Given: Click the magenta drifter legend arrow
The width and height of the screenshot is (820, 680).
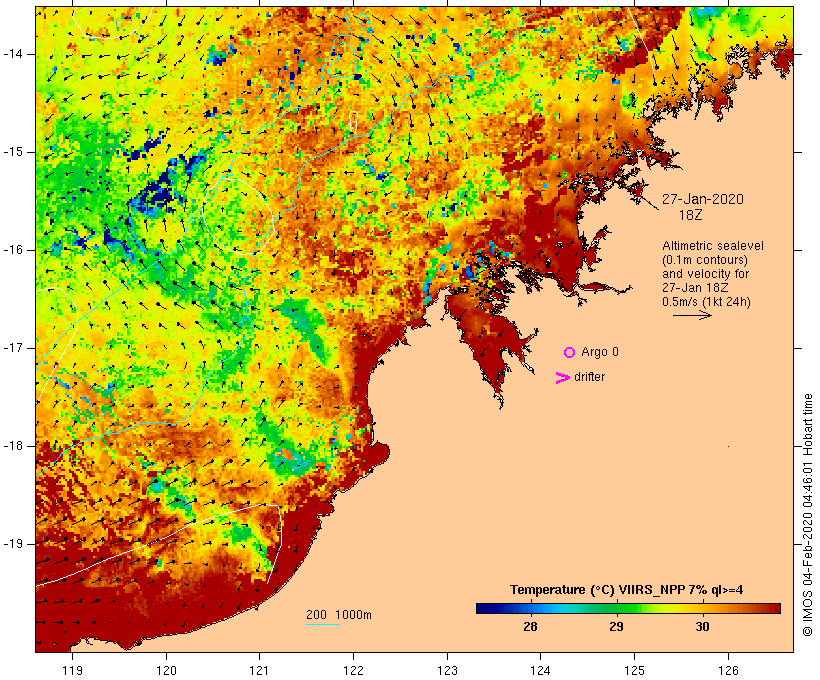Looking at the screenshot, I should click(x=562, y=378).
